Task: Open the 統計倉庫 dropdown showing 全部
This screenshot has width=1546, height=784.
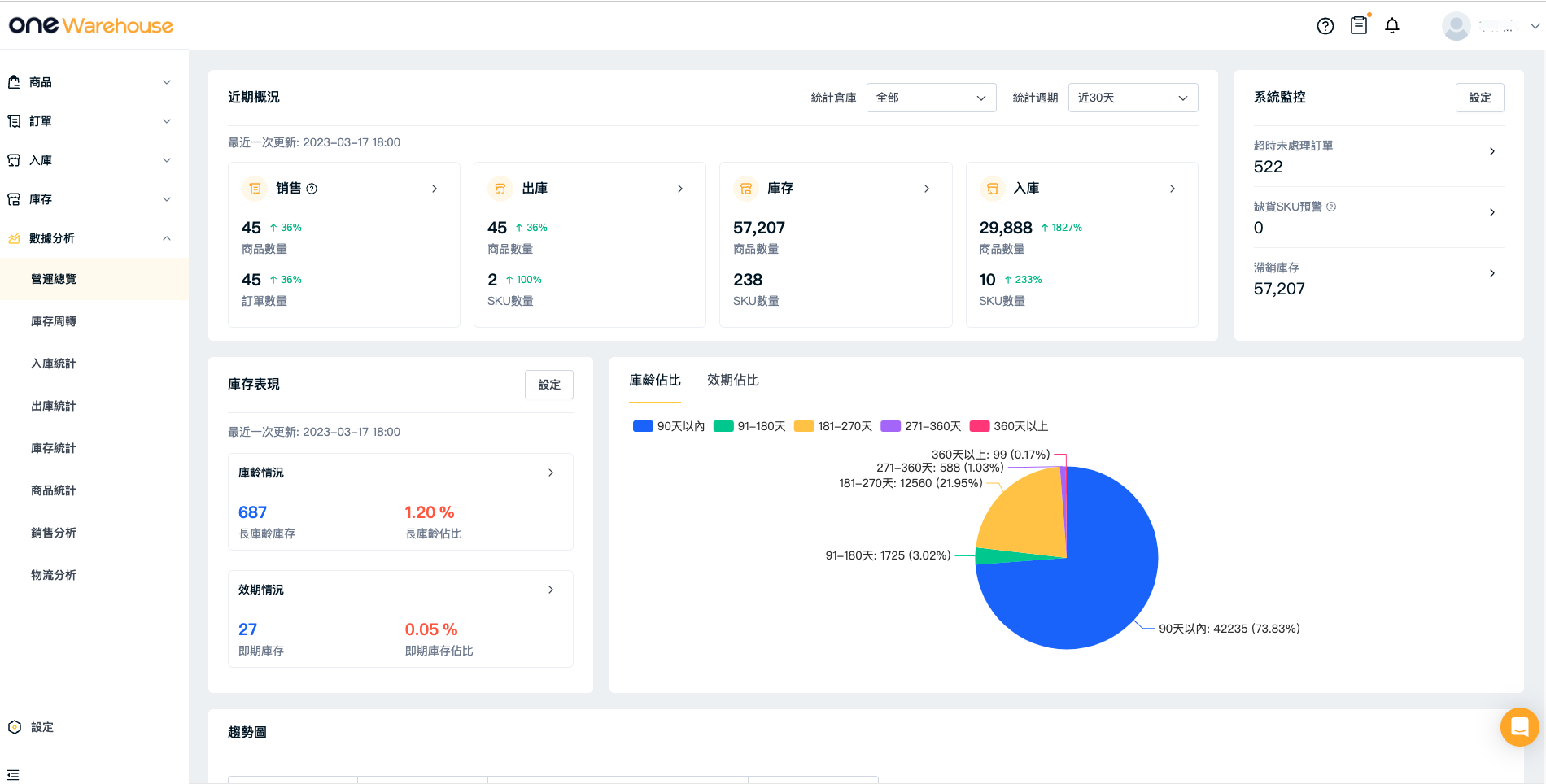Action: pyautogui.click(x=932, y=98)
